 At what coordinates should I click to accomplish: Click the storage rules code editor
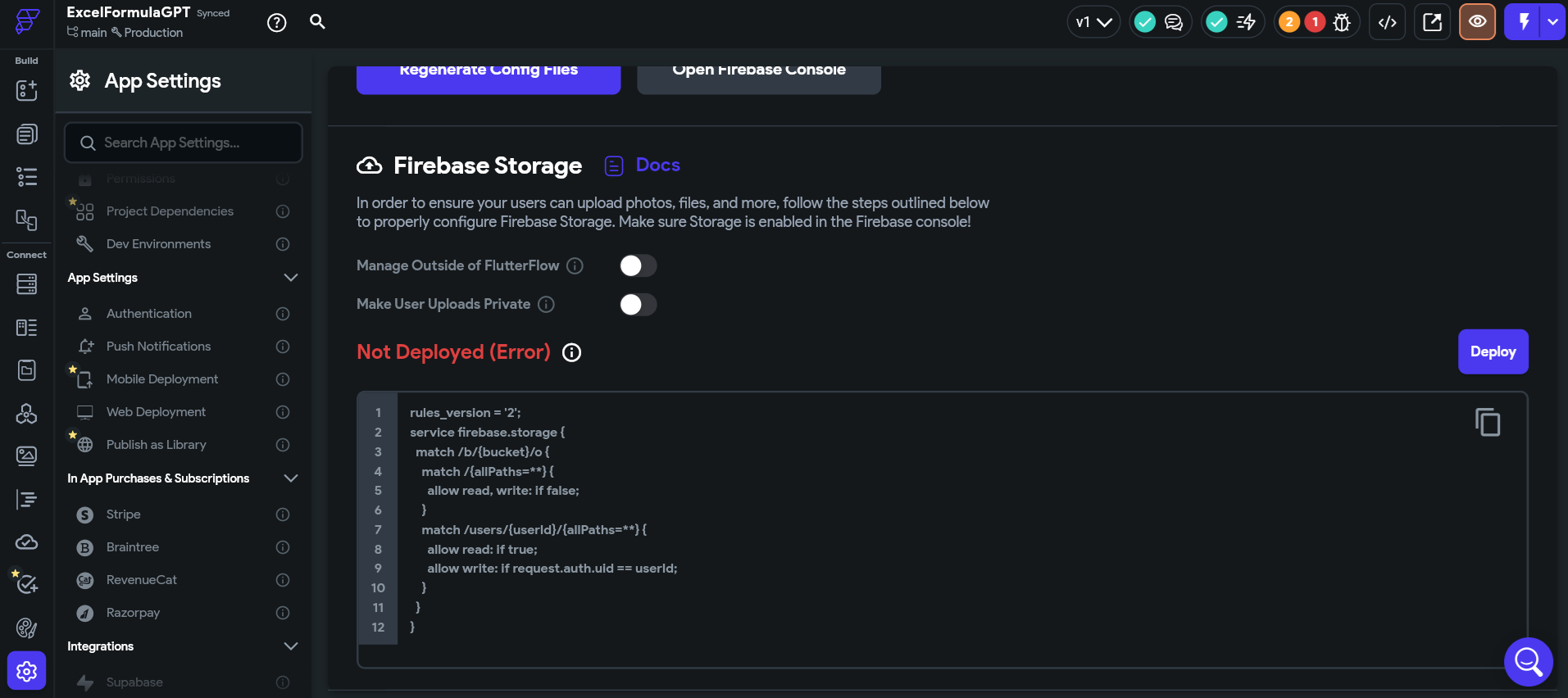tap(943, 529)
